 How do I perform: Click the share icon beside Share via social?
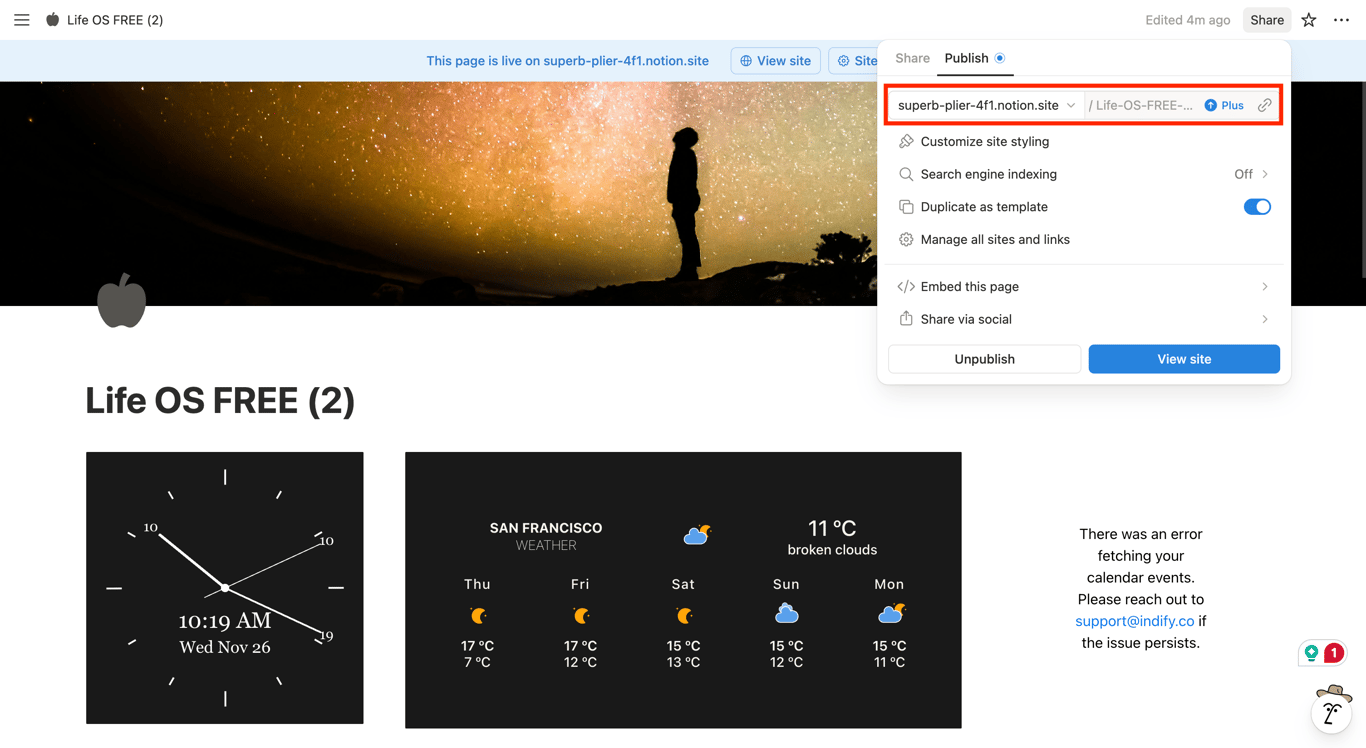point(906,318)
